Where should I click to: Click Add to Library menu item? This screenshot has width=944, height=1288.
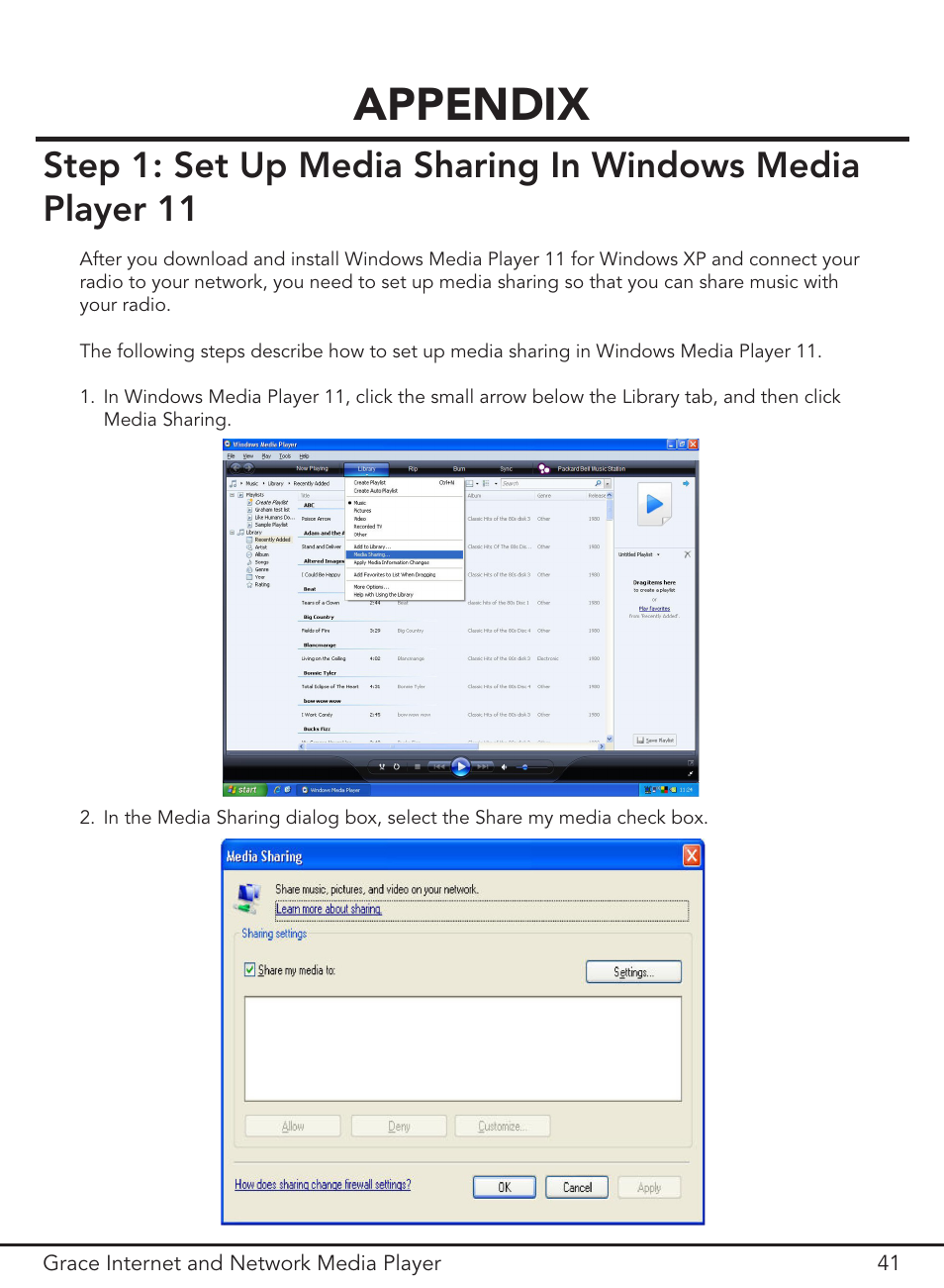(x=405, y=546)
